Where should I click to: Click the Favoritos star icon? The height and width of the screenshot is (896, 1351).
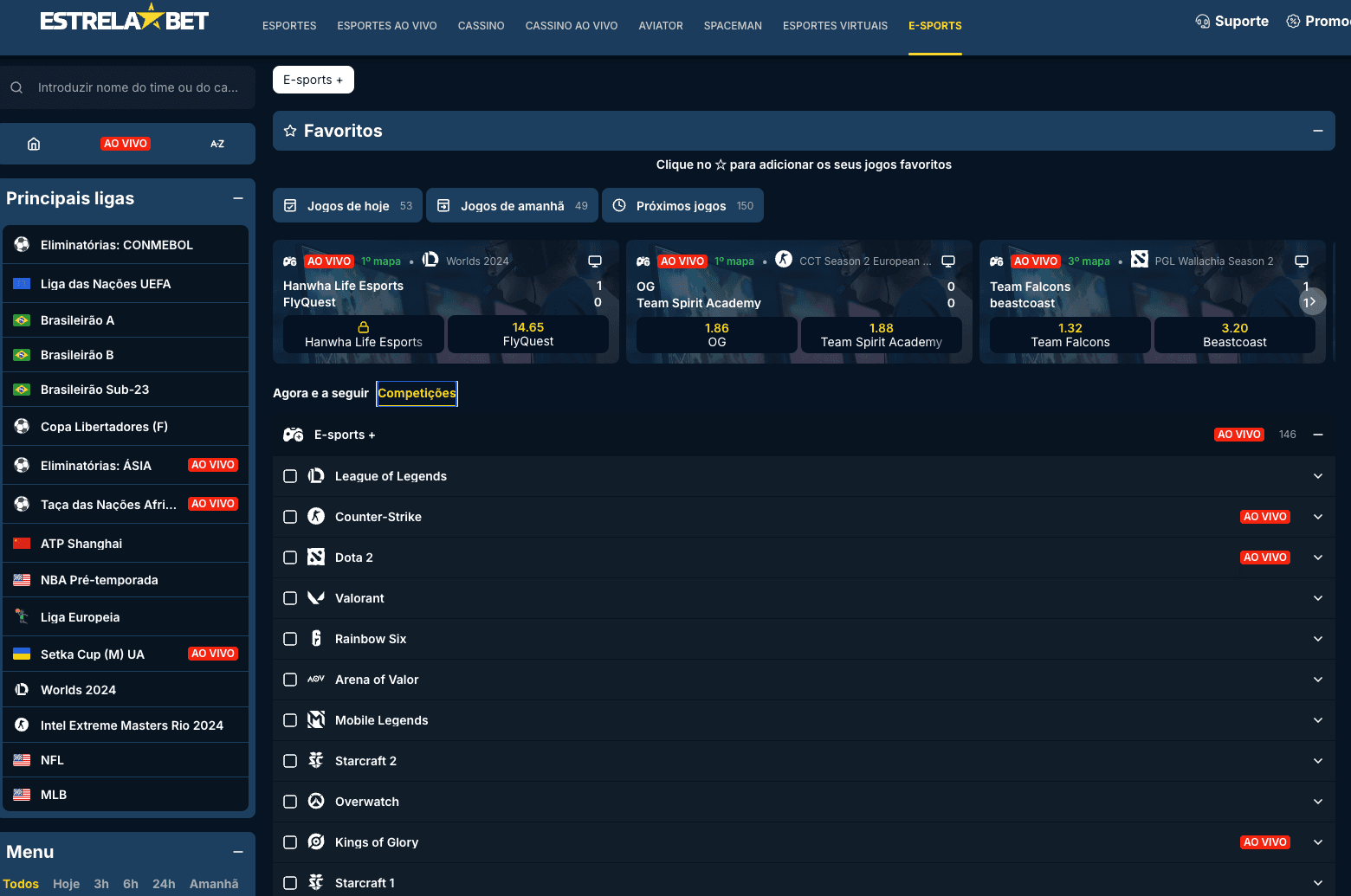tap(290, 131)
